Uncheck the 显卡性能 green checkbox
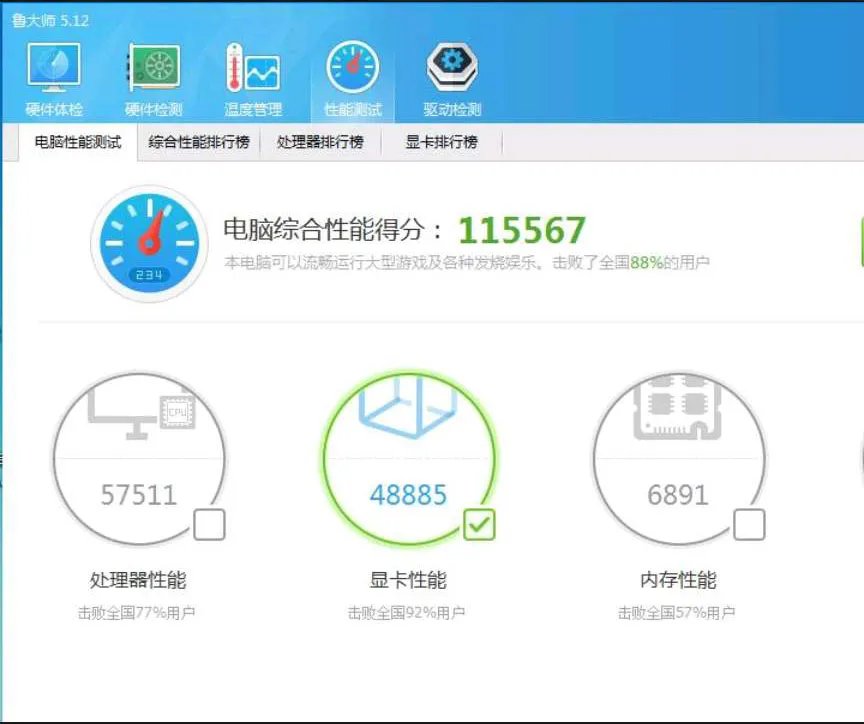 click(477, 521)
